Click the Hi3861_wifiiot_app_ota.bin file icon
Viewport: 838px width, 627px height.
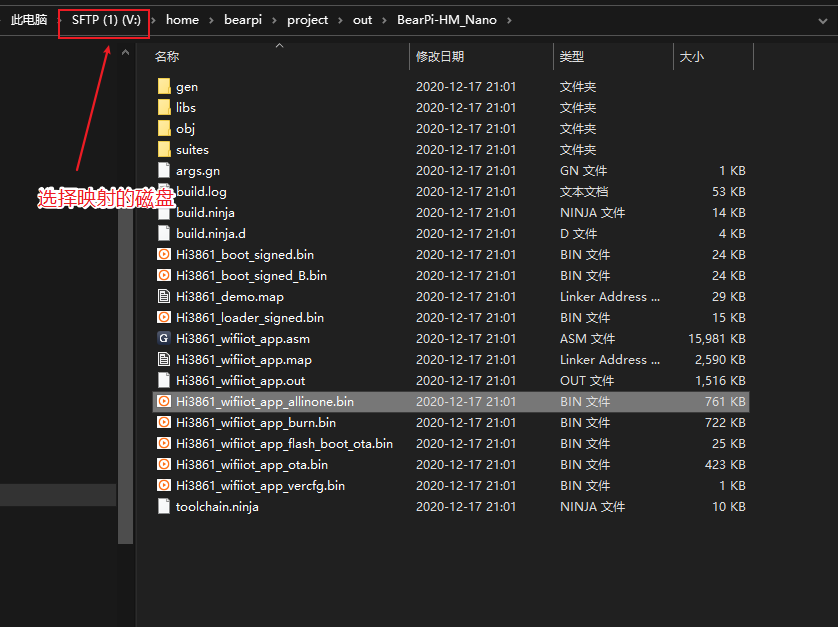pyautogui.click(x=165, y=465)
